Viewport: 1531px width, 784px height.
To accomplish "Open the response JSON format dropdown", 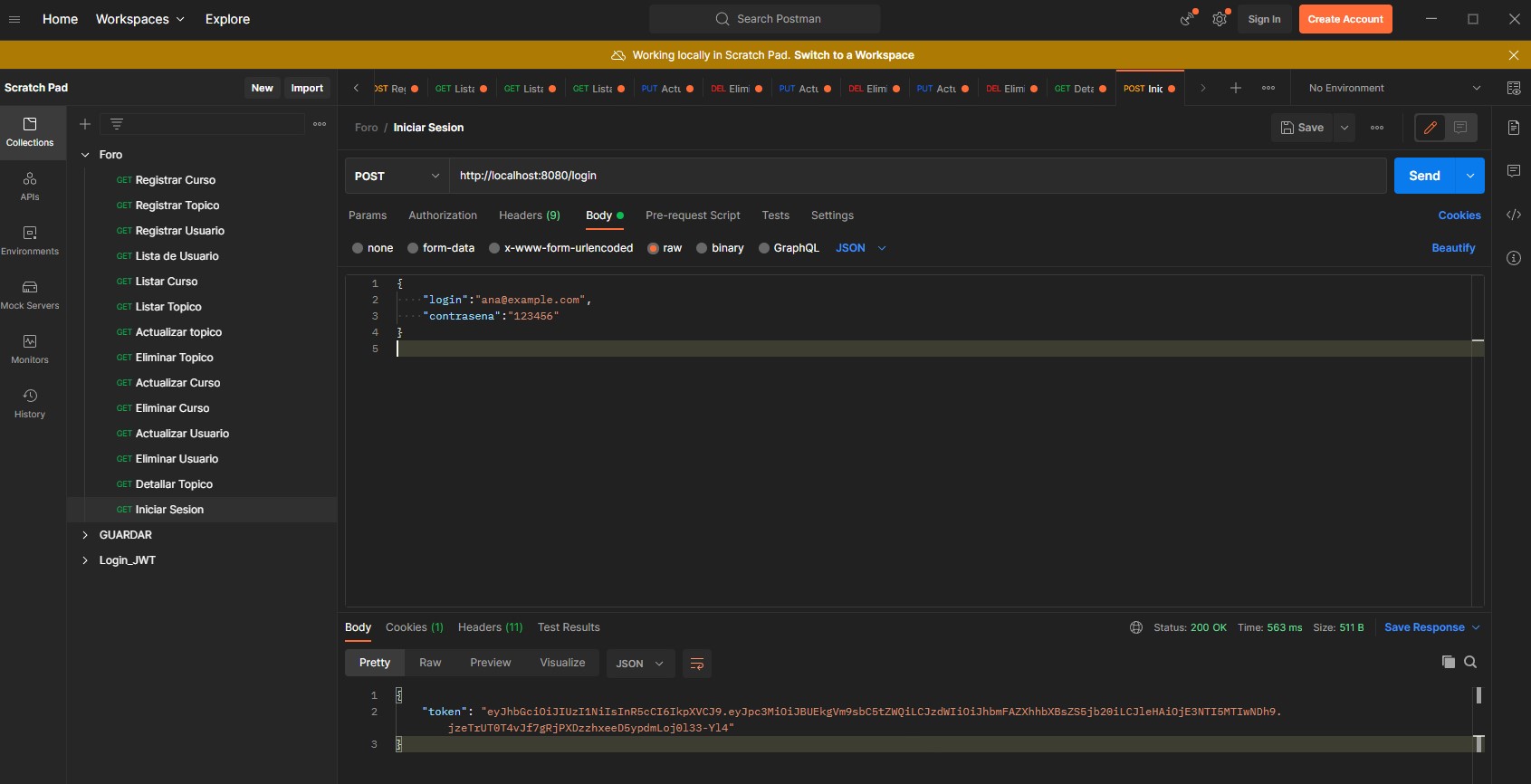I will pos(640,664).
